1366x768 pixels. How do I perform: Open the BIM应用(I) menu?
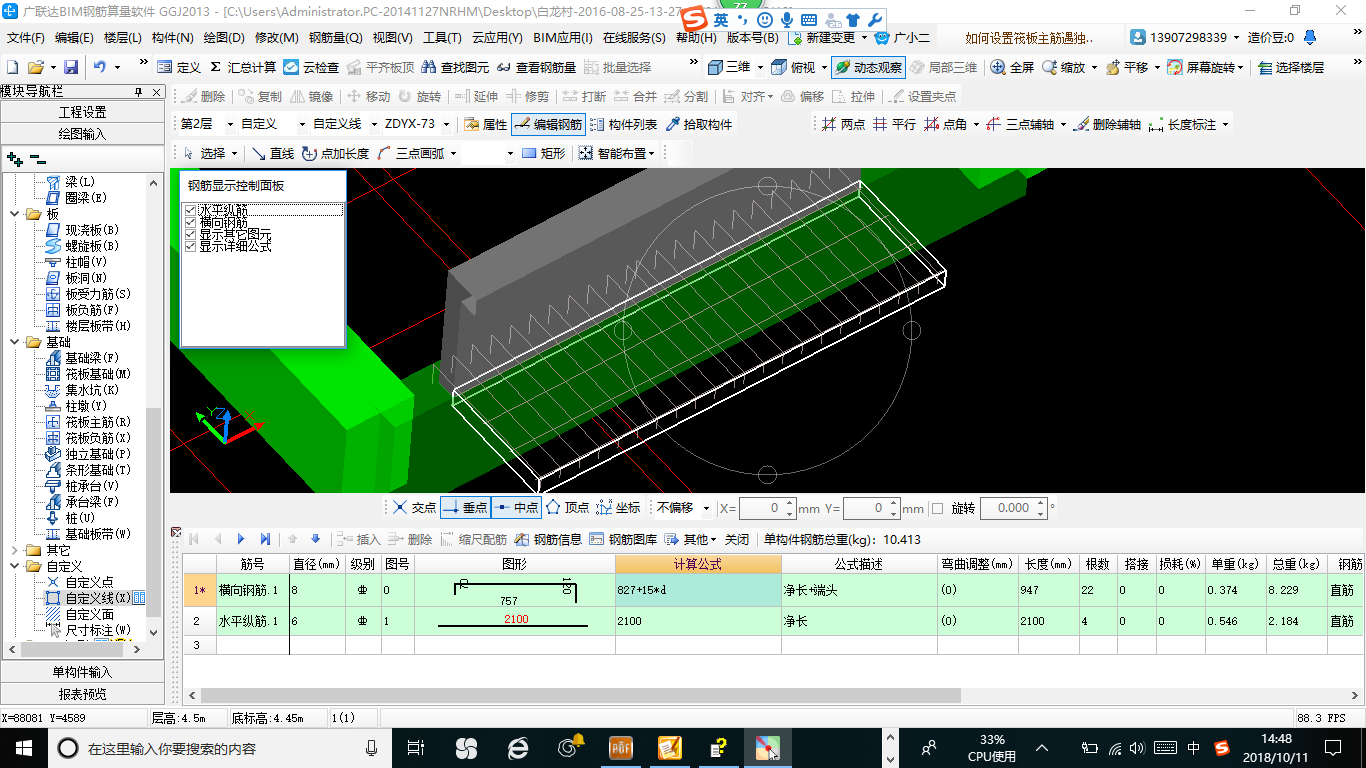pyautogui.click(x=562, y=38)
